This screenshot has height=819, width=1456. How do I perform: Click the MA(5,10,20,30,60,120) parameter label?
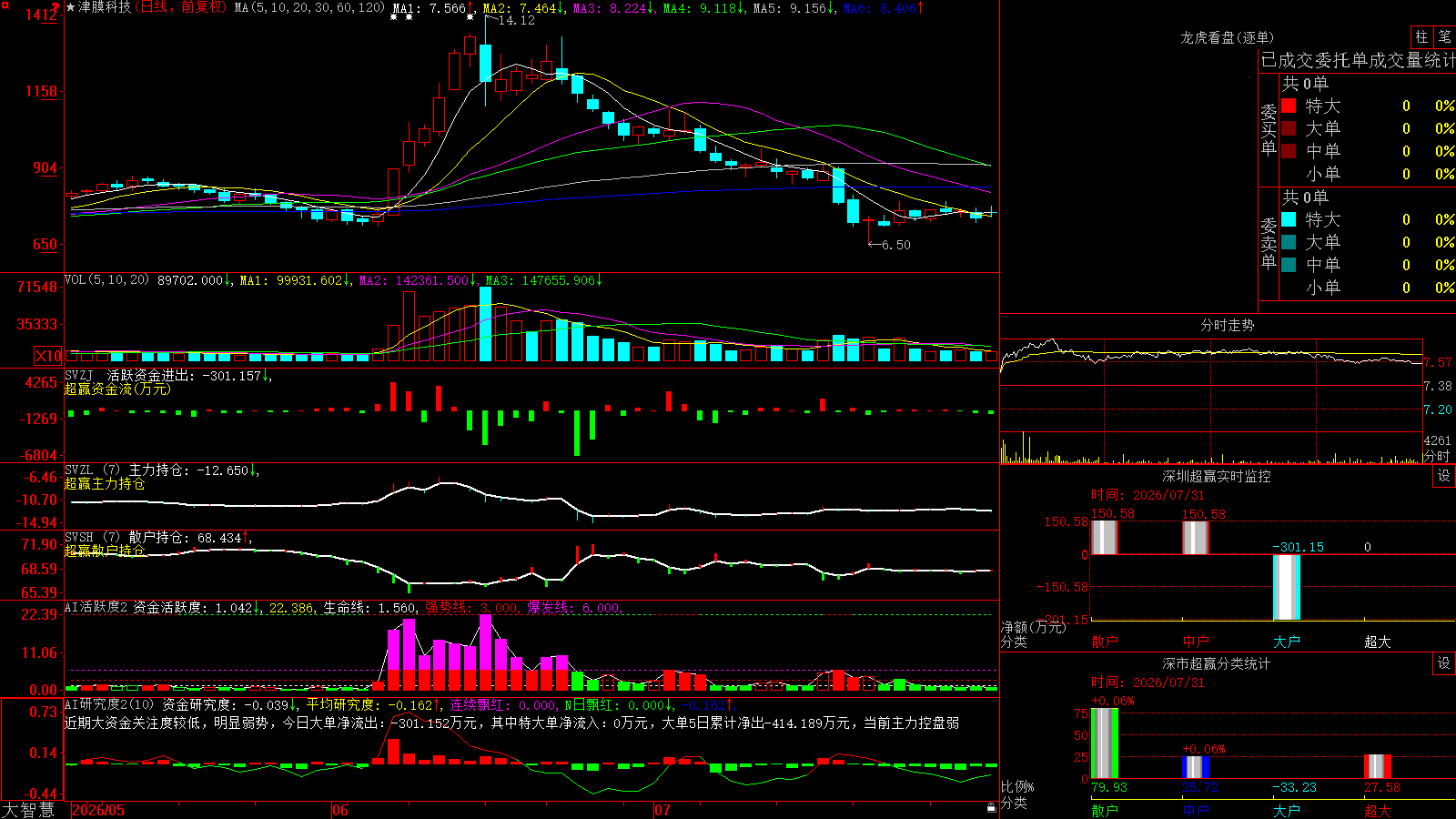[x=309, y=7]
